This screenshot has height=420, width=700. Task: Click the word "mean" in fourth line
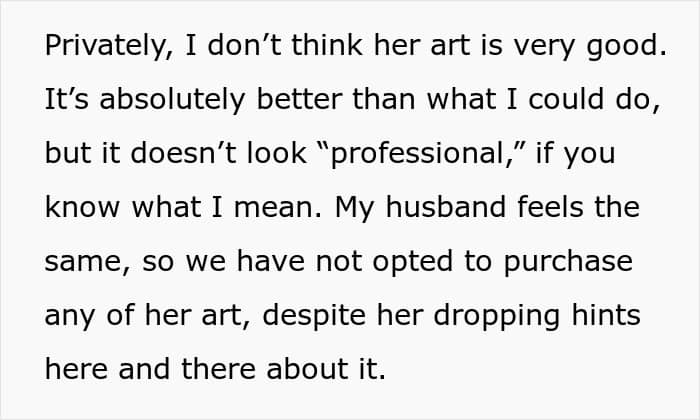[273, 207]
